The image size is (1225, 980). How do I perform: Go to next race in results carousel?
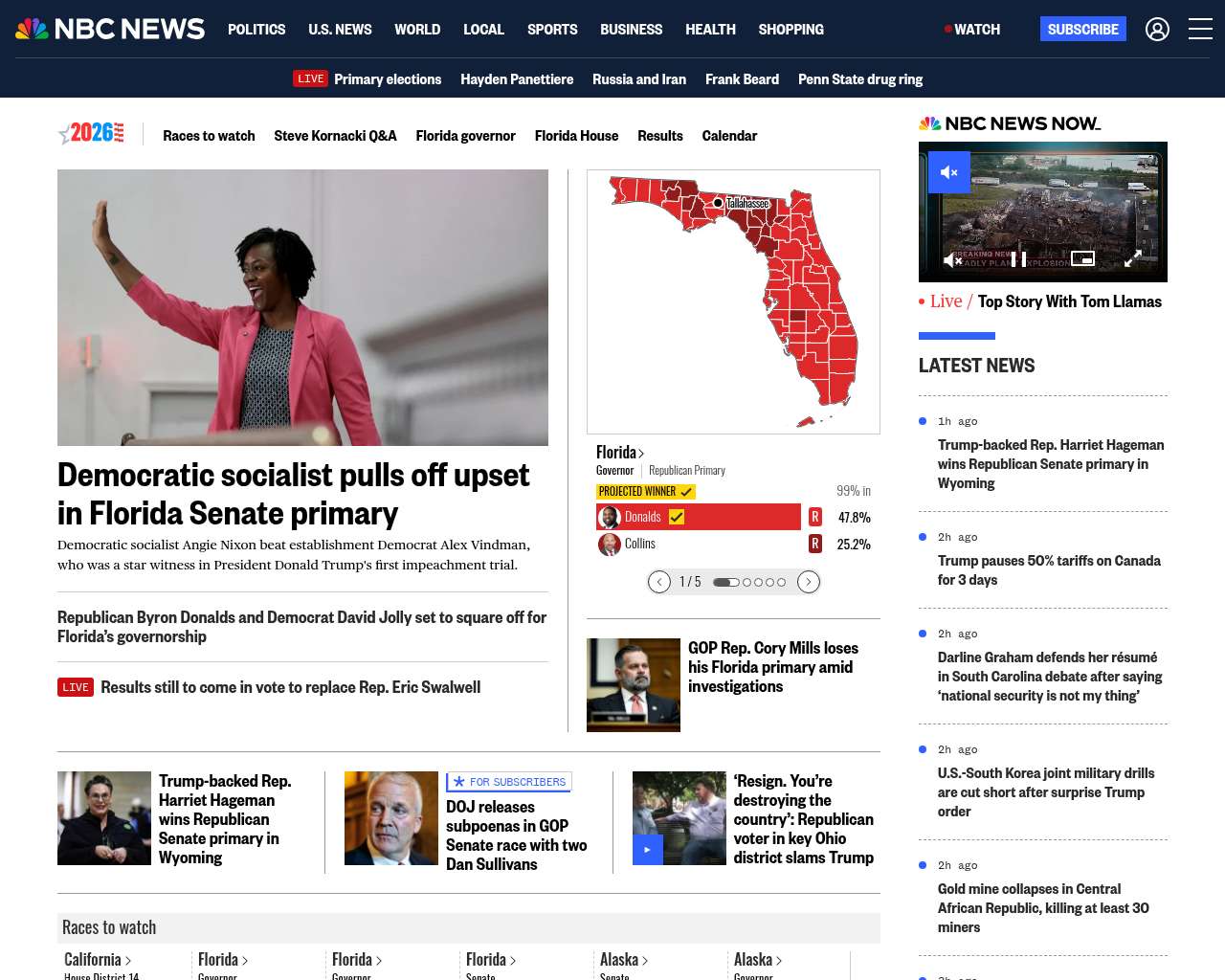809,582
